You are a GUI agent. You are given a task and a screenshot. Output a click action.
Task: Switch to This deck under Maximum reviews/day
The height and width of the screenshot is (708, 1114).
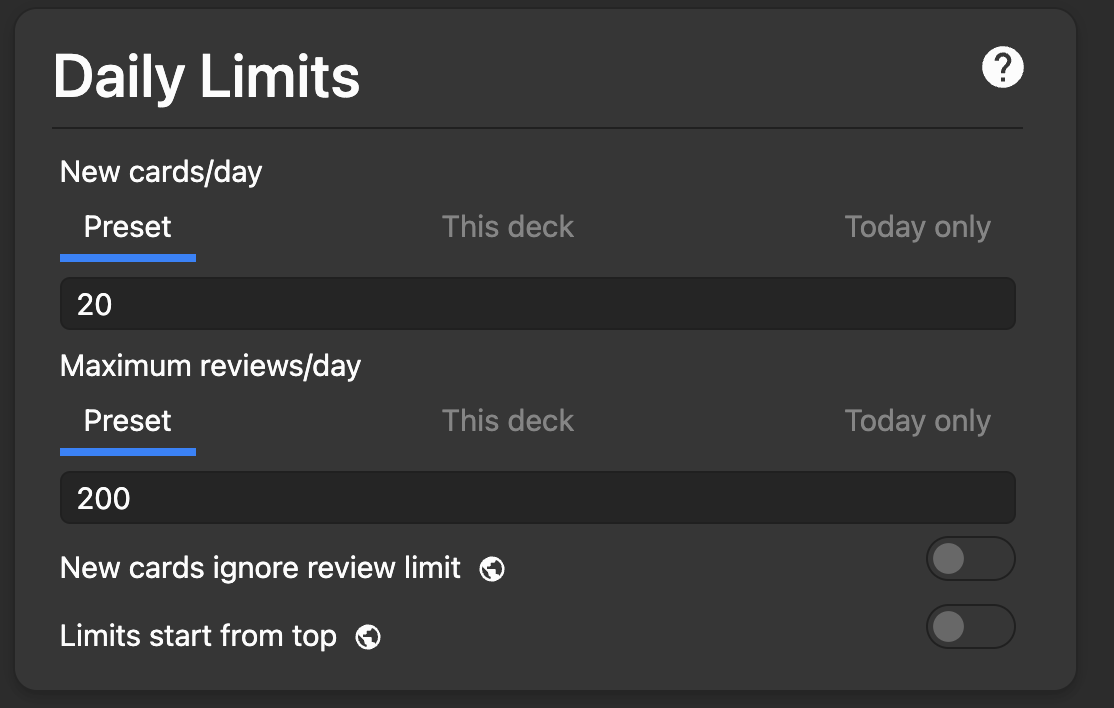pos(508,421)
